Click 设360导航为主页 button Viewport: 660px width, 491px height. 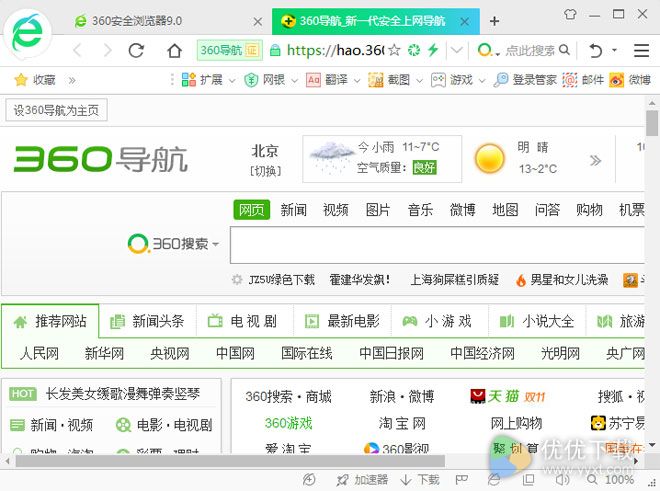56,110
